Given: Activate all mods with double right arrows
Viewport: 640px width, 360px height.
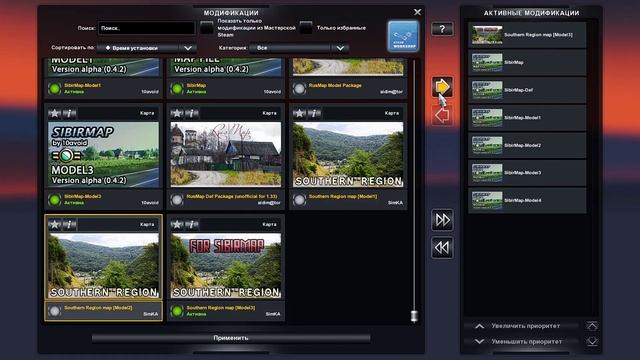Looking at the screenshot, I should pyautogui.click(x=442, y=220).
